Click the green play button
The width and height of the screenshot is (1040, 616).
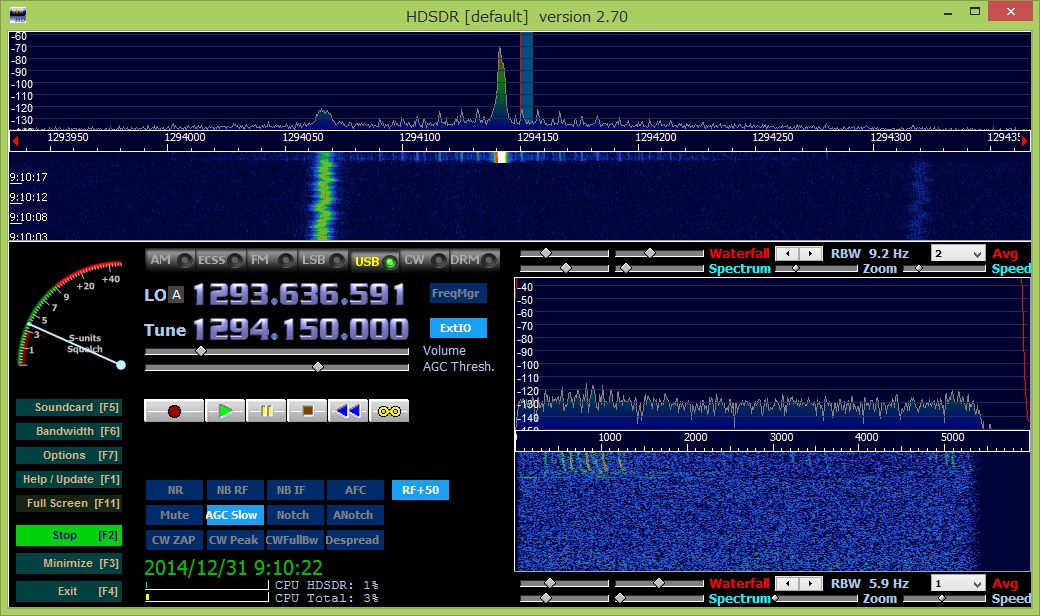pos(225,411)
